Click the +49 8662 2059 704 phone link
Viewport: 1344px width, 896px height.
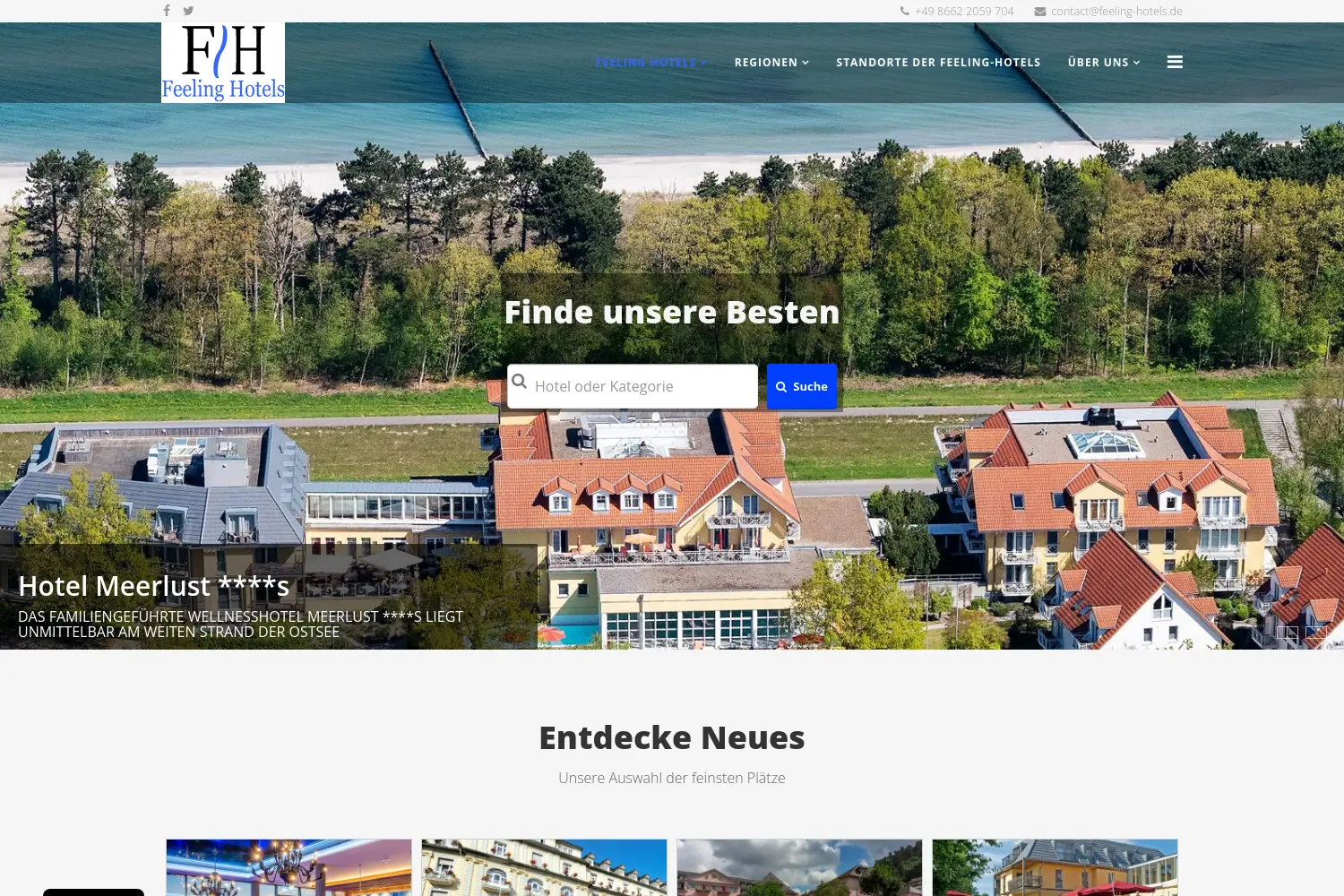[964, 12]
